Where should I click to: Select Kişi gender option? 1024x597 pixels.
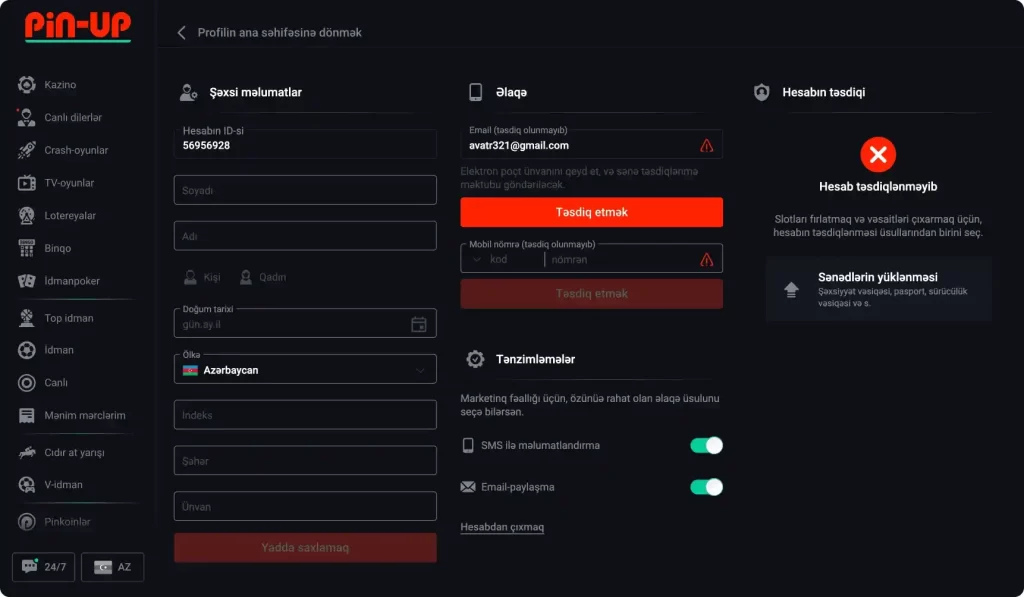point(202,277)
